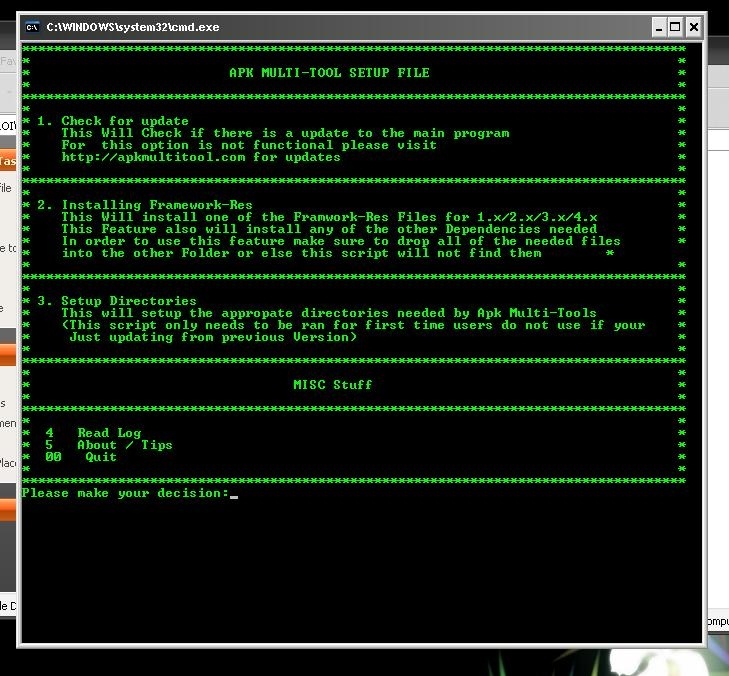This screenshot has height=676, width=729.
Task: Click the 'MISC Stuff' heading
Action: coord(332,384)
